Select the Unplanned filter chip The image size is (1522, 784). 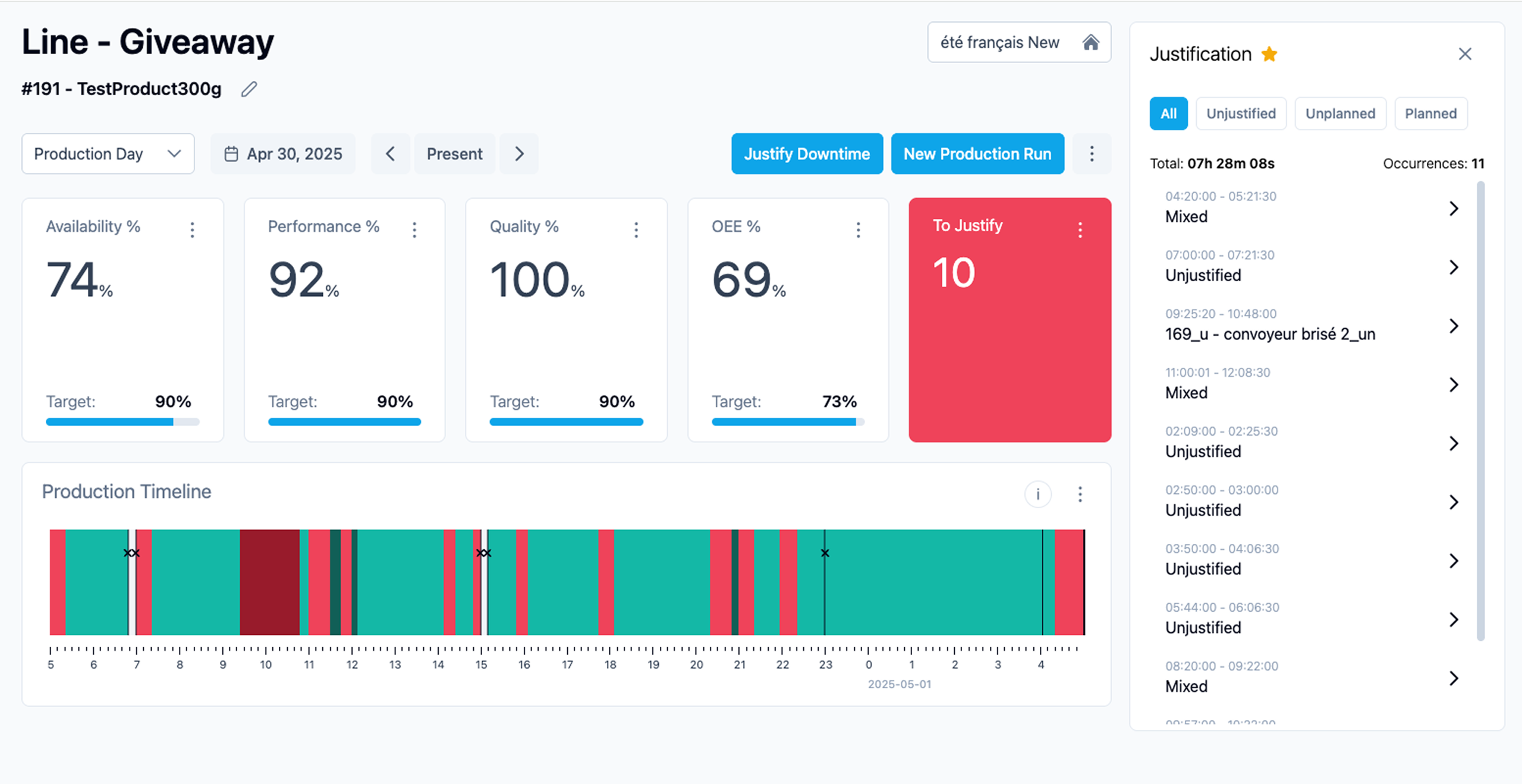tap(1340, 114)
